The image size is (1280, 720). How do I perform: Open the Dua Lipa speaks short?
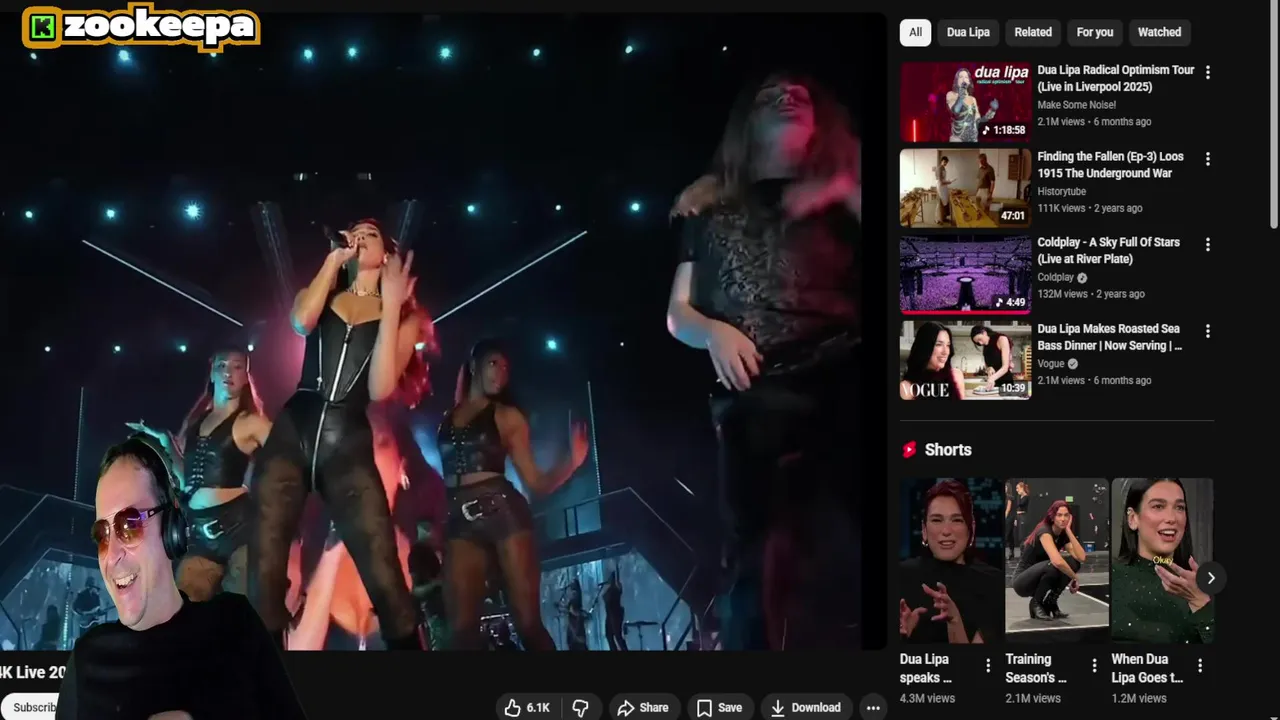[950, 560]
